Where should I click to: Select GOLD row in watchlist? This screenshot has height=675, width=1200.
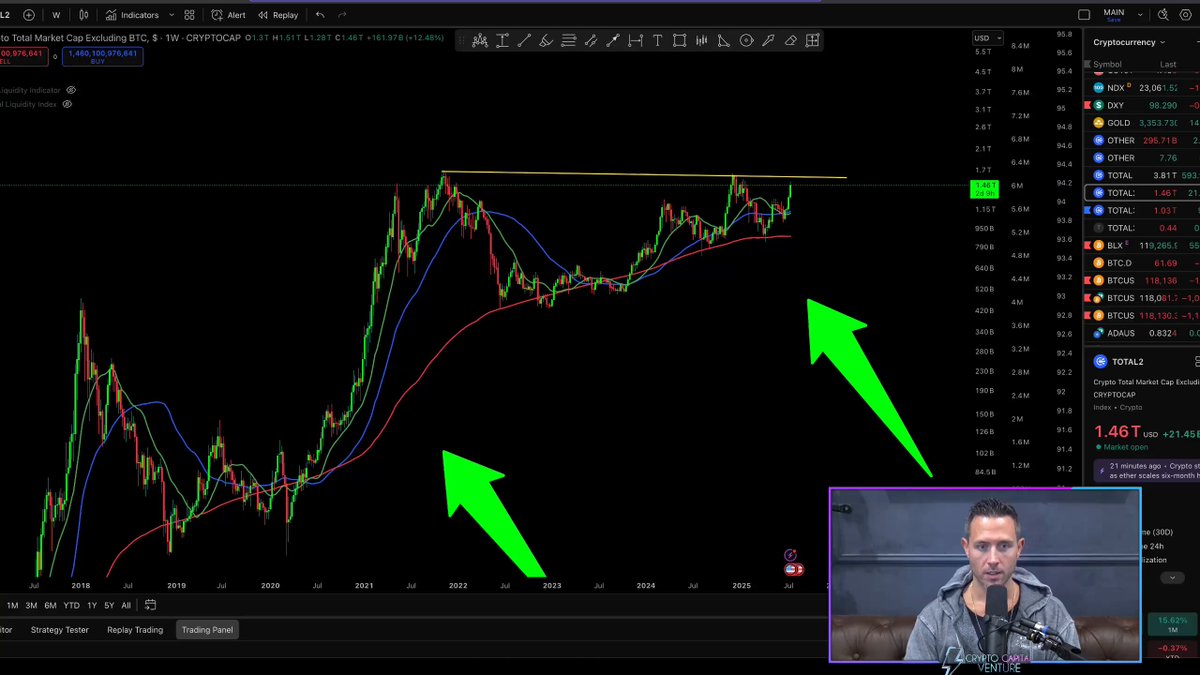pos(1142,123)
